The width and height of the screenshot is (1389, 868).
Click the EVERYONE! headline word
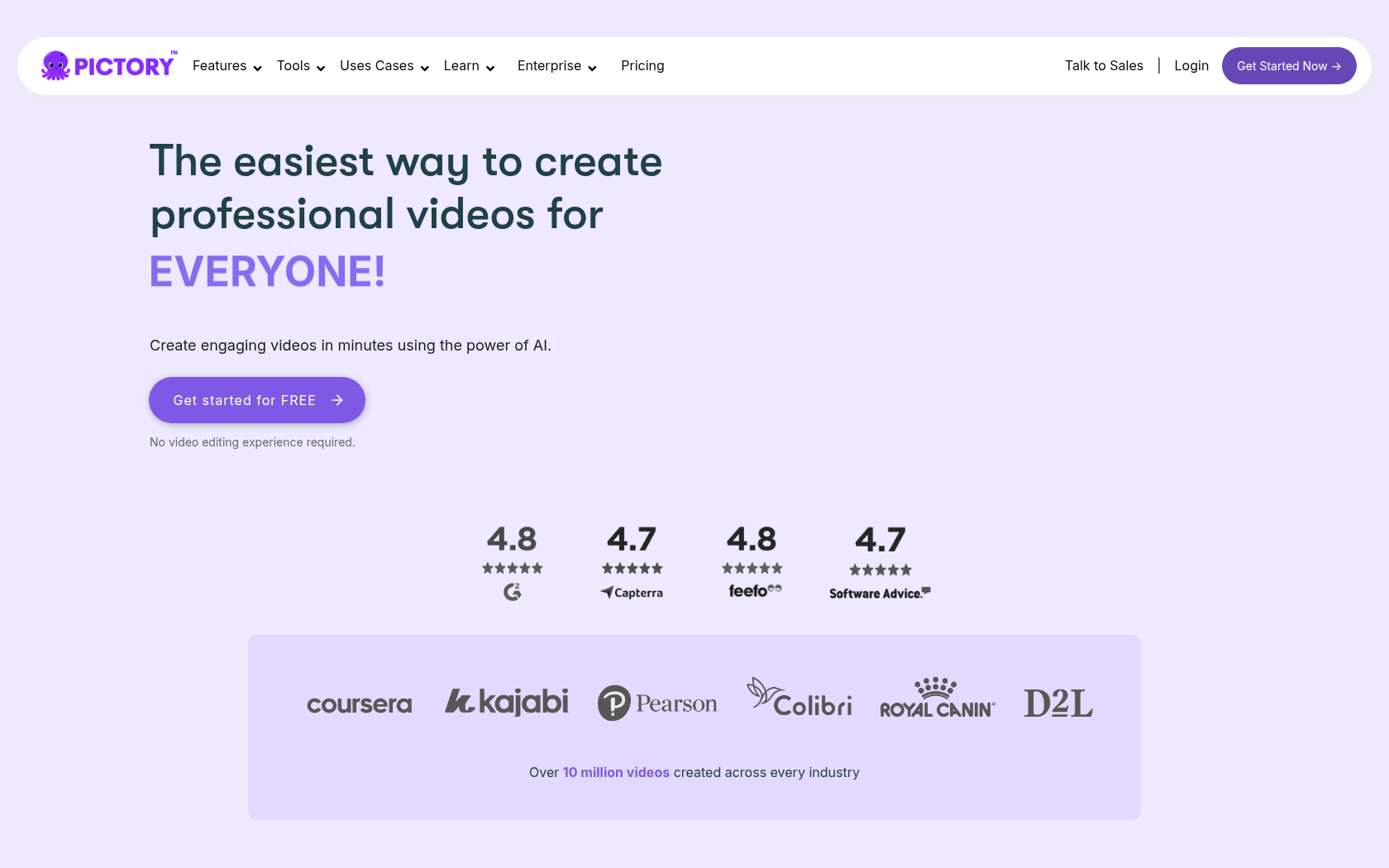(267, 271)
